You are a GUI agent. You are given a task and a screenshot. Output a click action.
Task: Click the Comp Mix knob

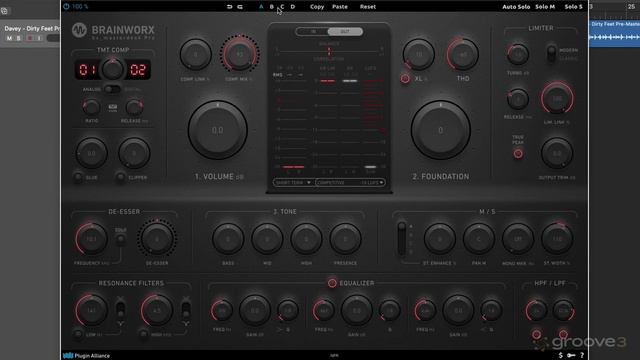coord(240,54)
